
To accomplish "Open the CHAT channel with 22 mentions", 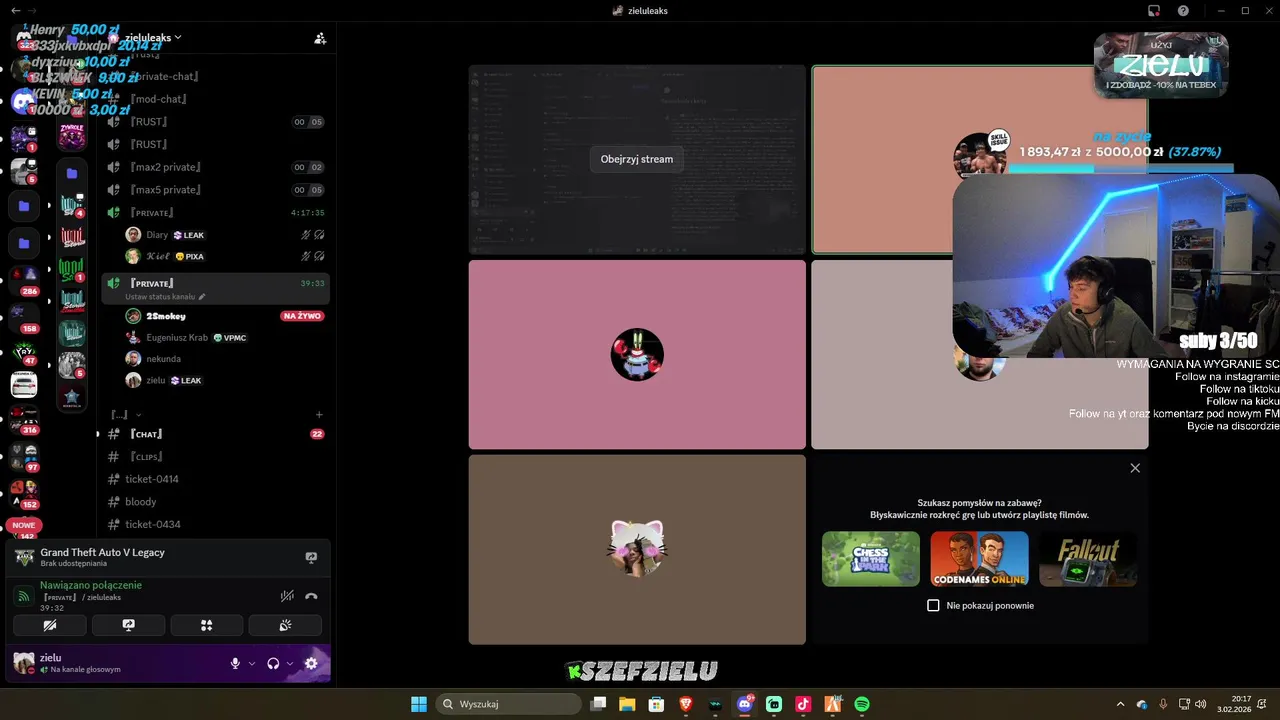I will pos(215,434).
